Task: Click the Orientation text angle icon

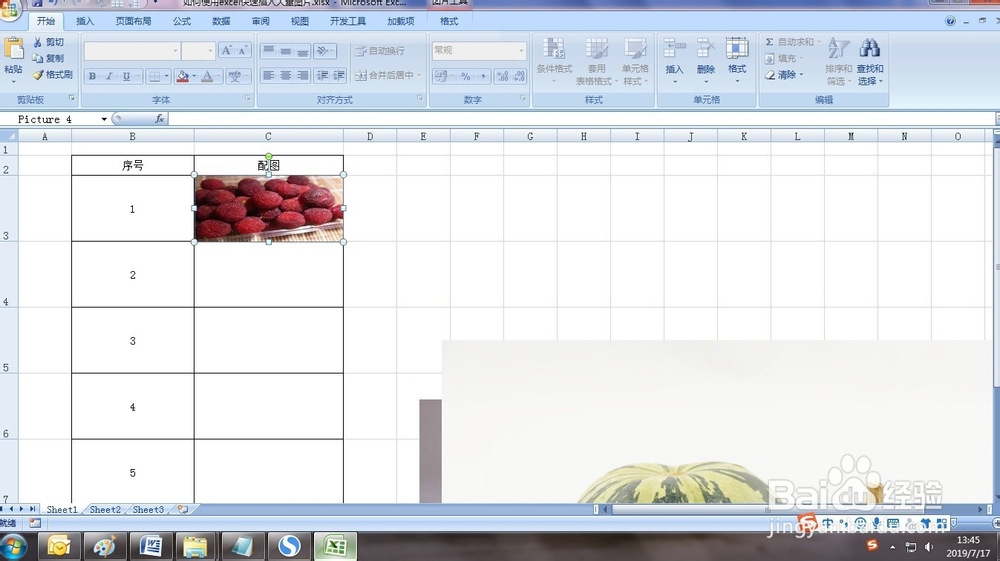Action: click(x=323, y=50)
